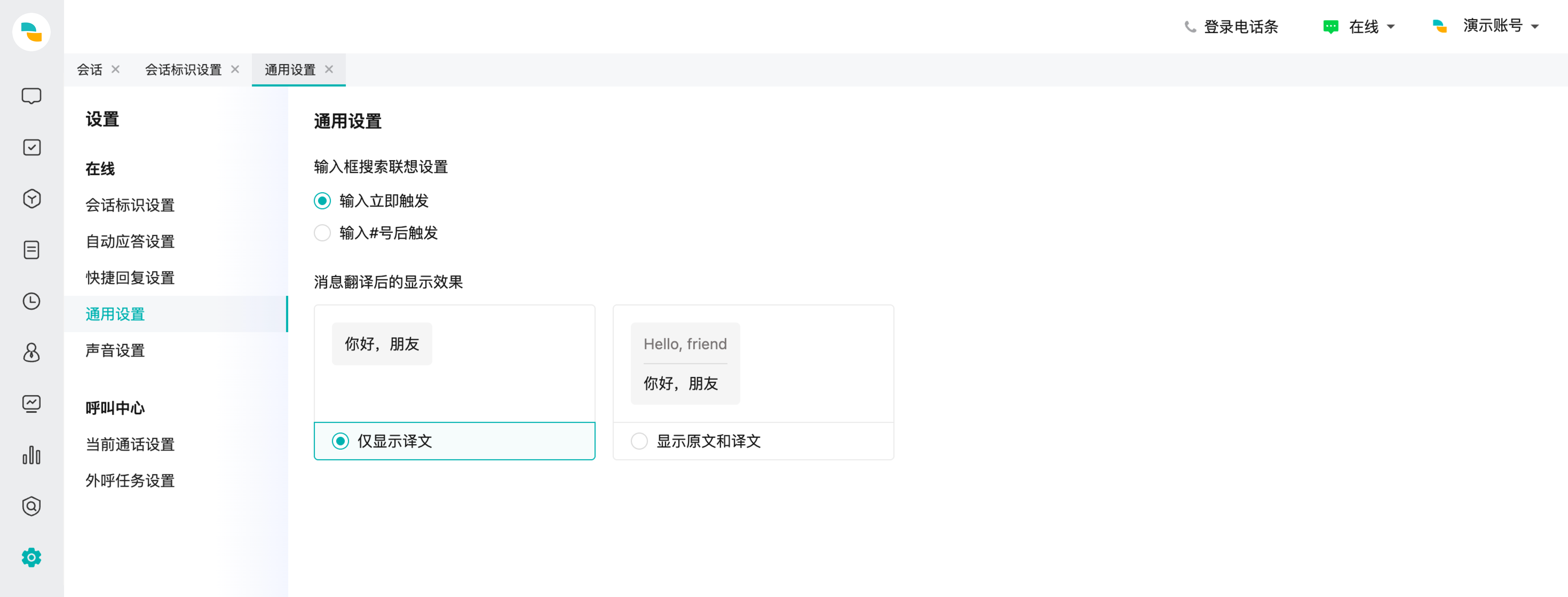The height and width of the screenshot is (597, 1568).
Task: Open the notes document sidebar icon
Action: [31, 249]
